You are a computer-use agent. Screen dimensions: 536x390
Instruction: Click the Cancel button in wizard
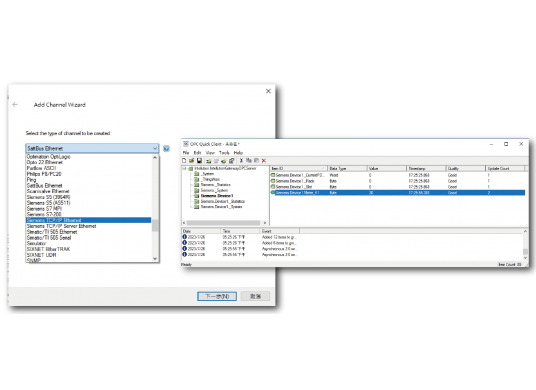tap(255, 296)
